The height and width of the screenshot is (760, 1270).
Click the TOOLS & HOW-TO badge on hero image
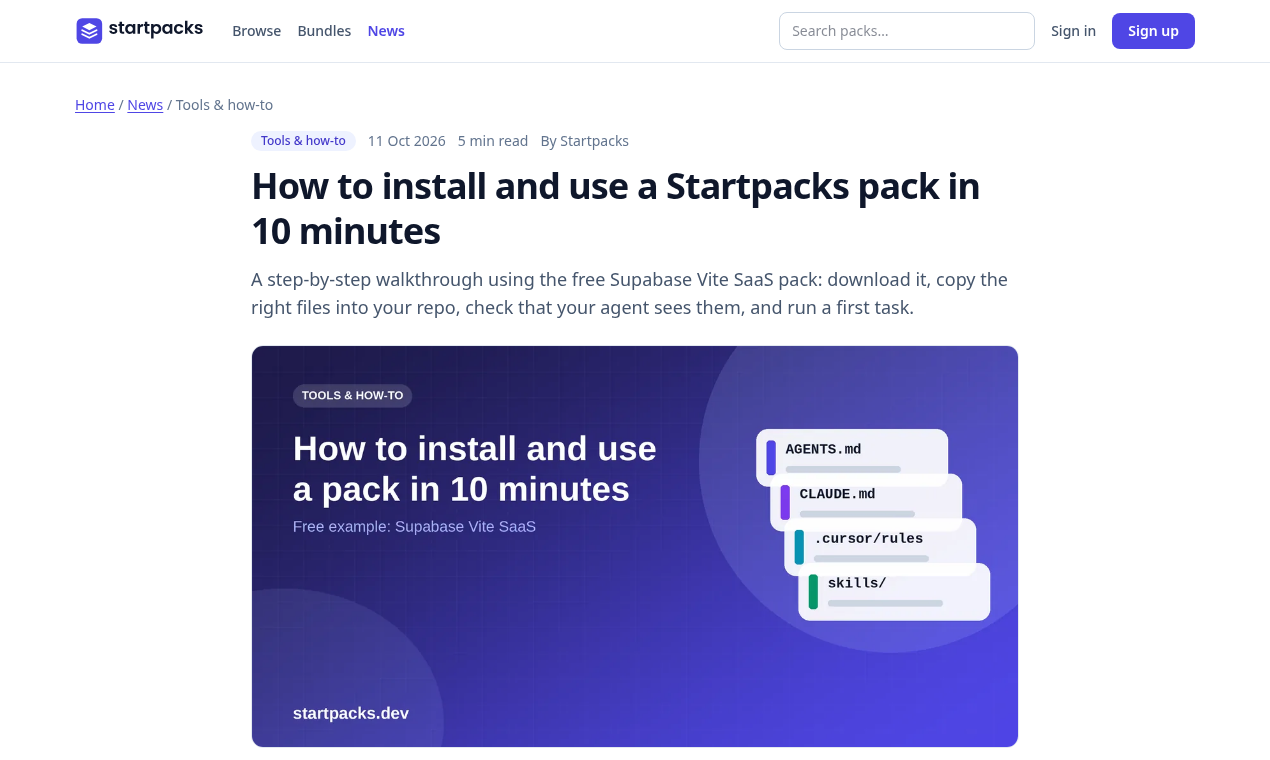352,396
